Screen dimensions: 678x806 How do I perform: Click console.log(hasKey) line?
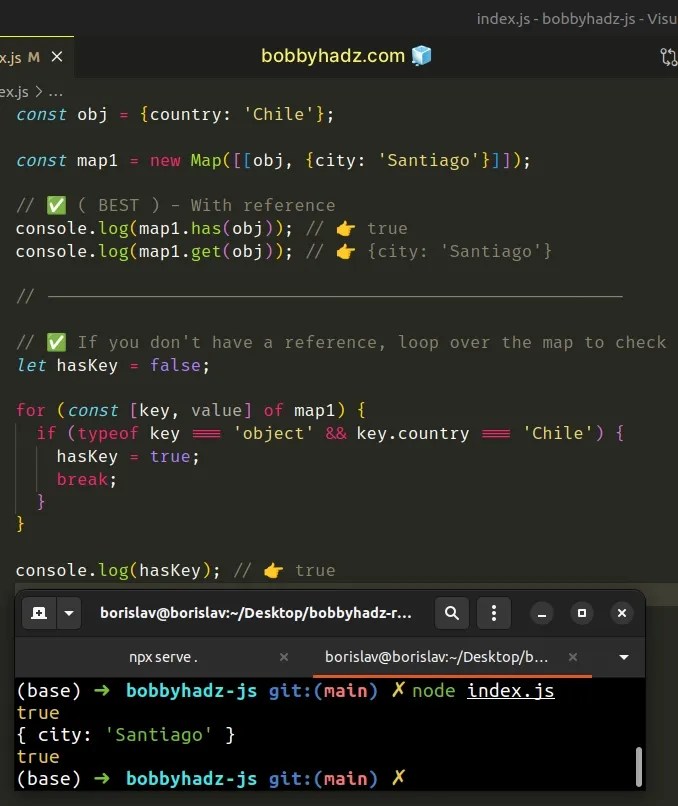[118, 570]
